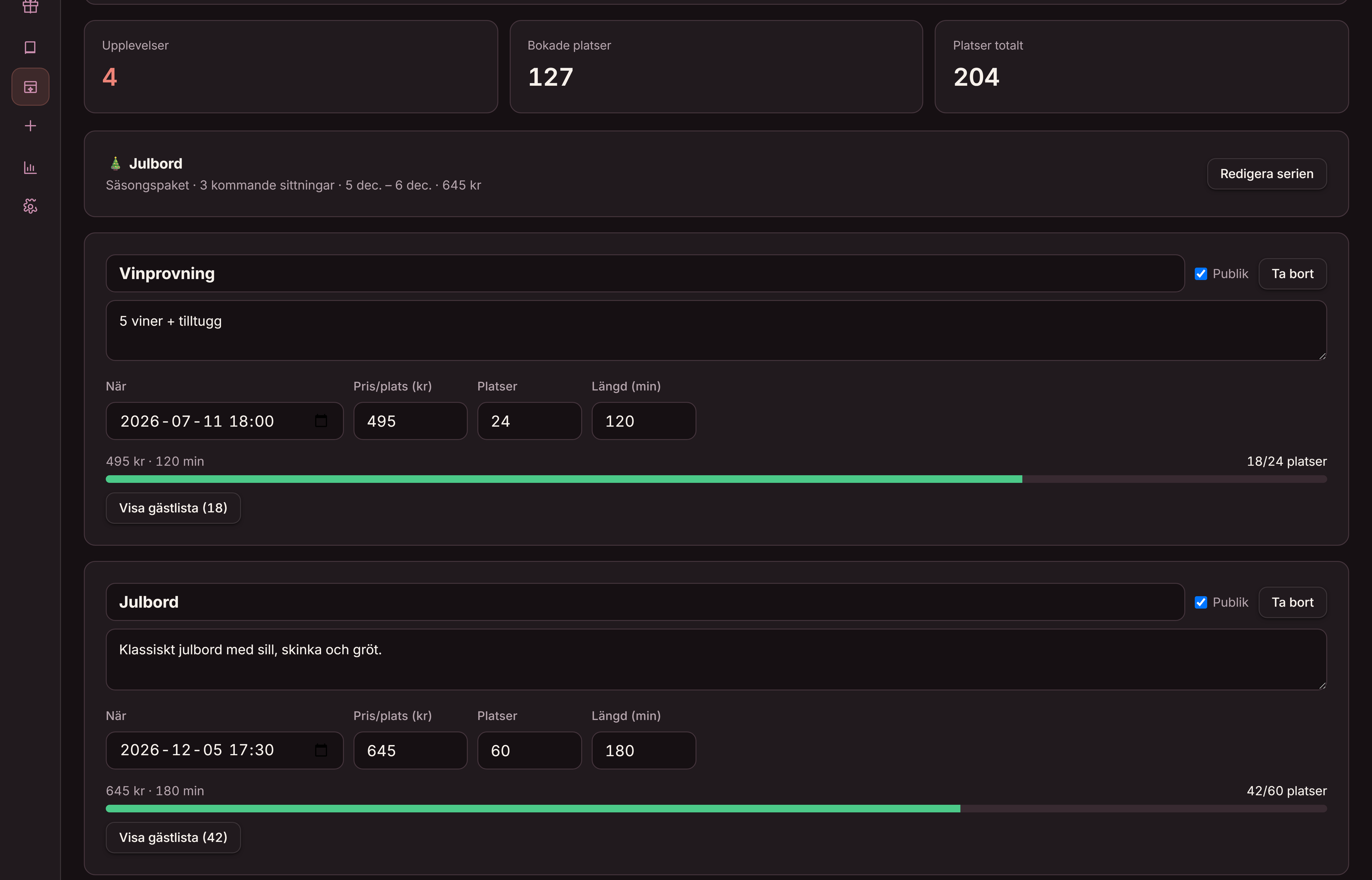This screenshot has width=1372, height=880.
Task: Open calendar picker for Julbord date
Action: click(x=321, y=750)
